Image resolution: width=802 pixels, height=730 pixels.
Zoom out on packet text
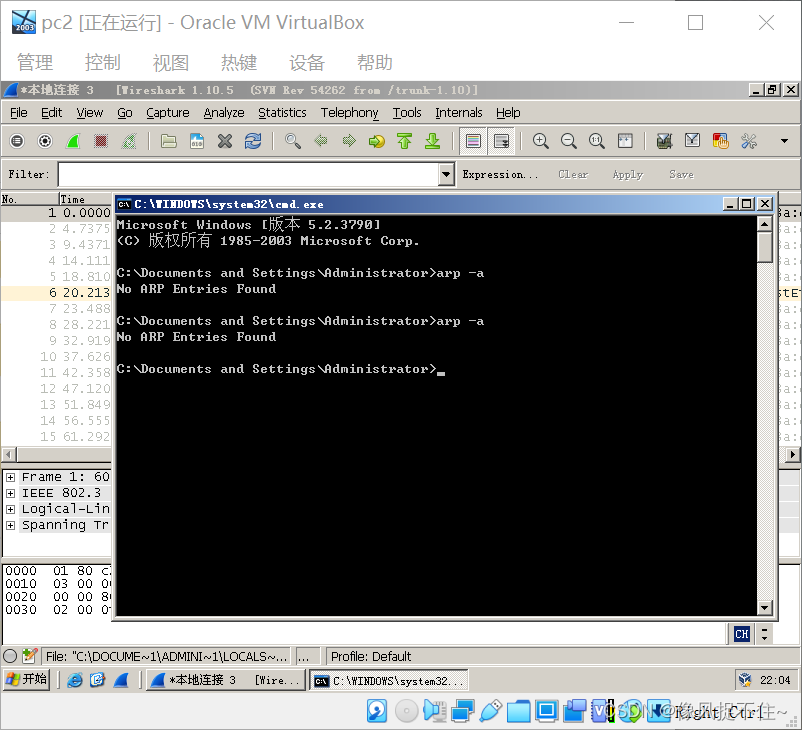[569, 141]
